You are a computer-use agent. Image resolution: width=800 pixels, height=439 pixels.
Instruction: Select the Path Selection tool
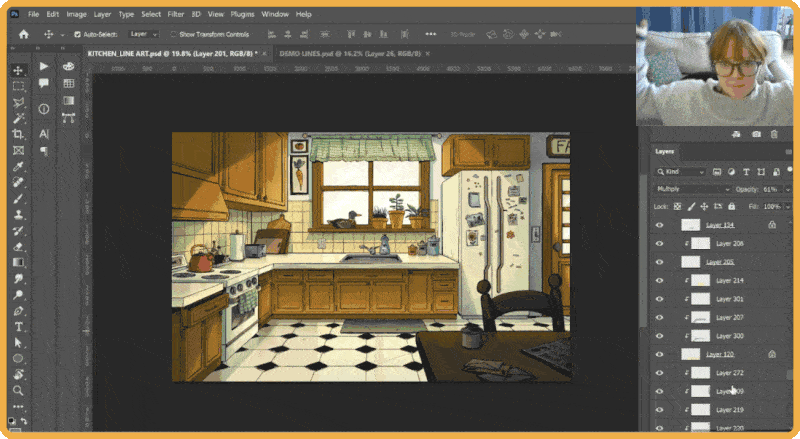click(18, 343)
